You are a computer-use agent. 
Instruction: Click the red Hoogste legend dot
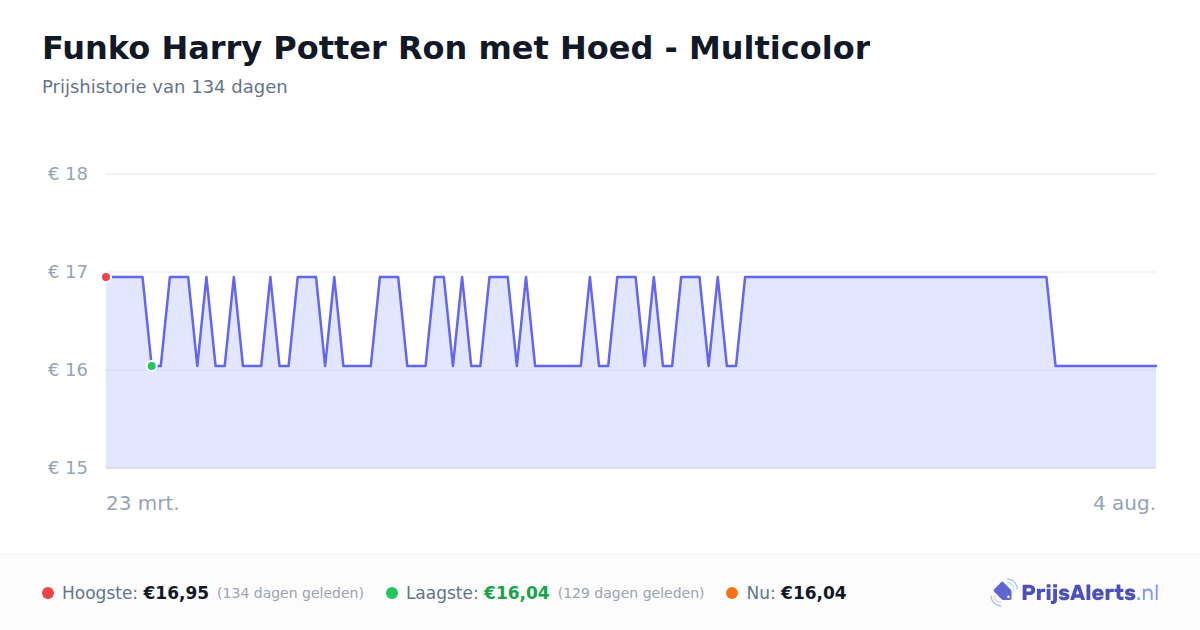tap(48, 593)
